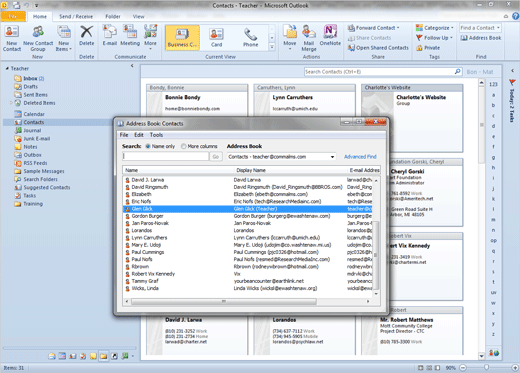
Task: Click the zoom slider handle
Action: [486, 367]
